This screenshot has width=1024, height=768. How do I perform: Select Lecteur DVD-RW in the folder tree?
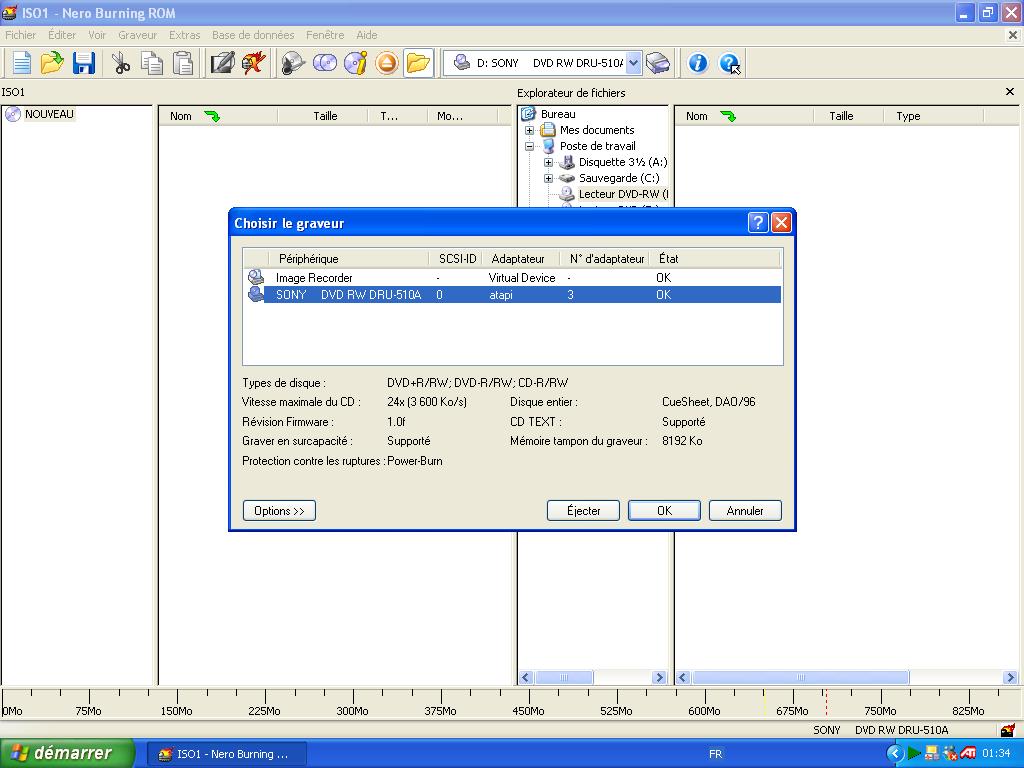623,194
